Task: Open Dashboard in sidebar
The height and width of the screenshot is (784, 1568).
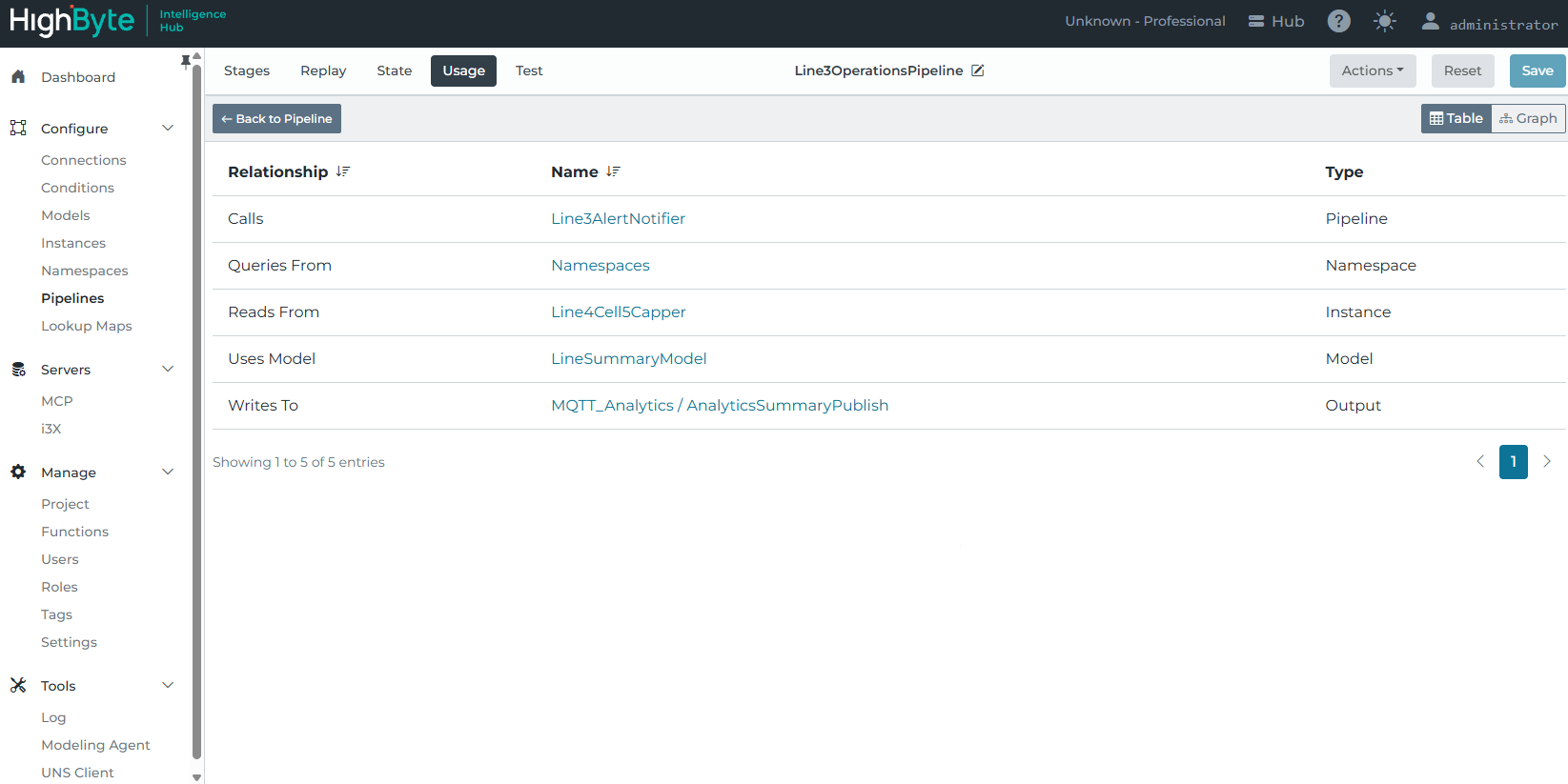Action: (x=78, y=77)
